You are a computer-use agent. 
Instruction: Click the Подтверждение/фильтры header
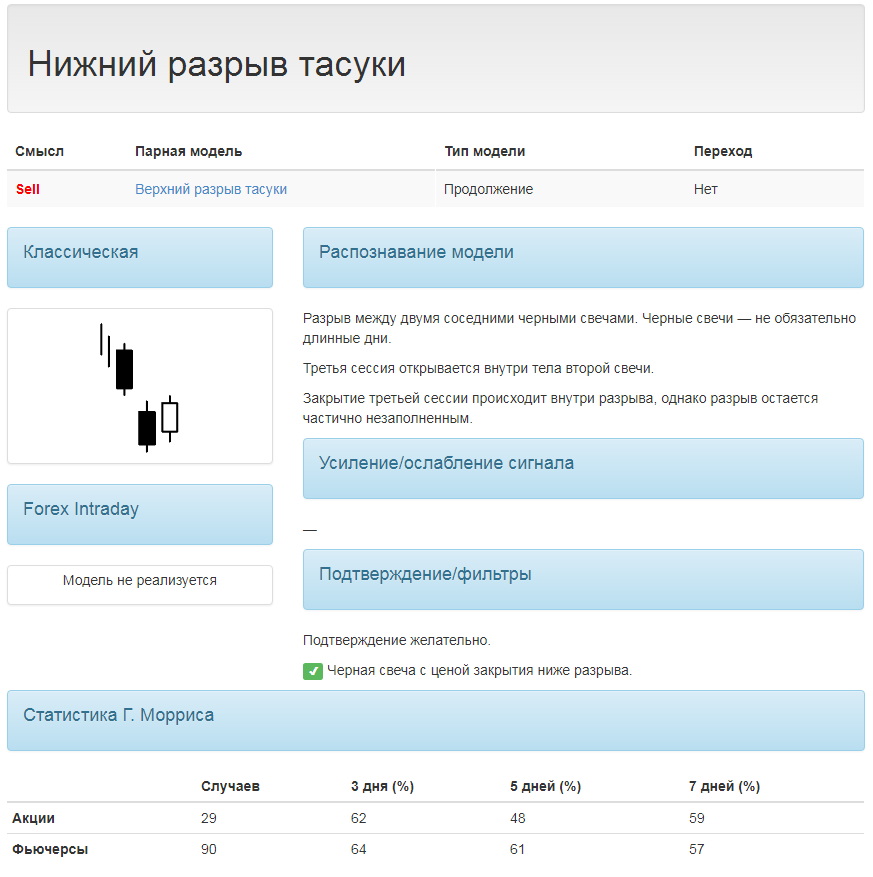(x=583, y=579)
